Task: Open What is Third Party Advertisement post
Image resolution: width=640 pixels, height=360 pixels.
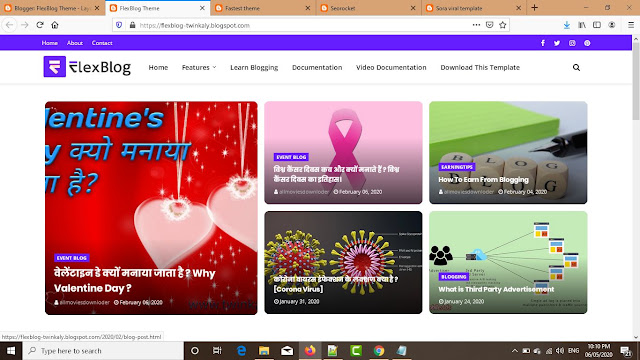Action: (x=496, y=289)
